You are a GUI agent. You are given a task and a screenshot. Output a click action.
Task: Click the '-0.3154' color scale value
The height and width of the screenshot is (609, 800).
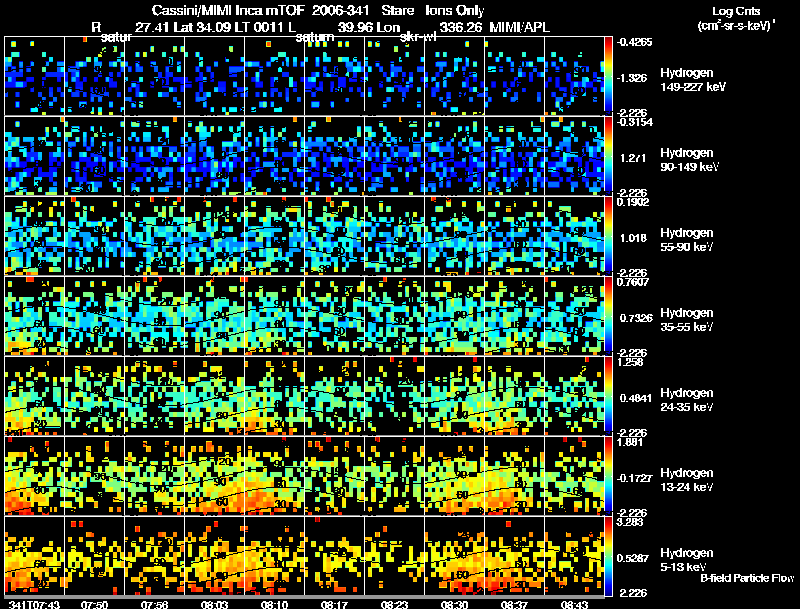point(634,122)
